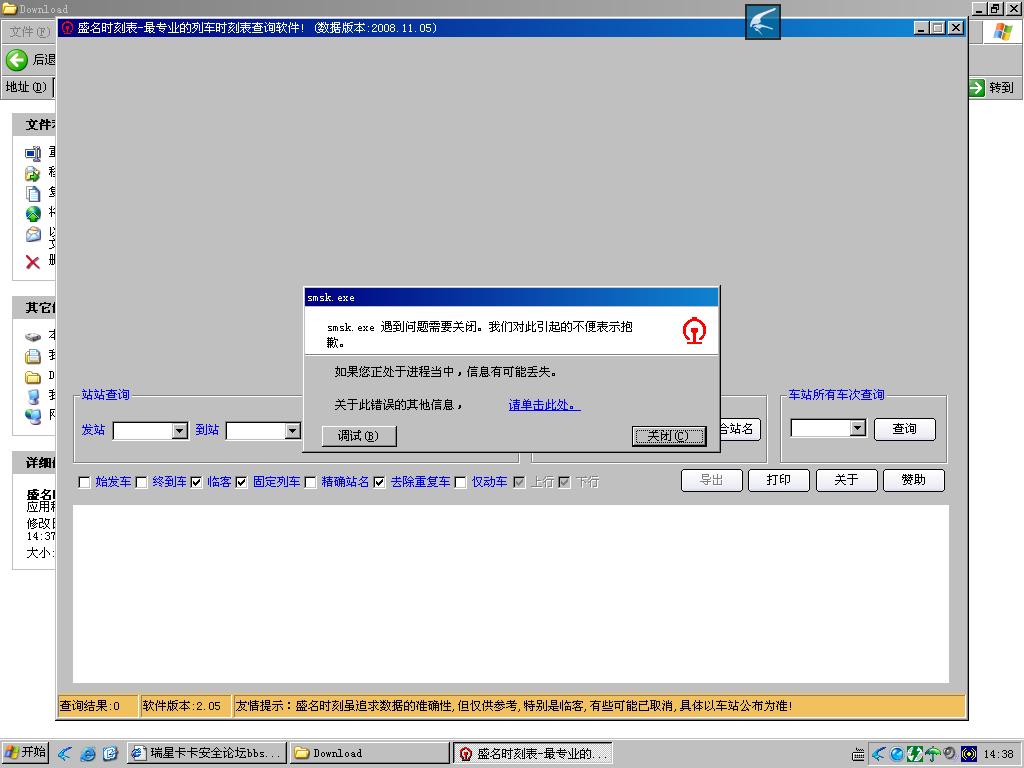Click green Back arrow in Download window
1024x768 pixels.
[x=17, y=60]
